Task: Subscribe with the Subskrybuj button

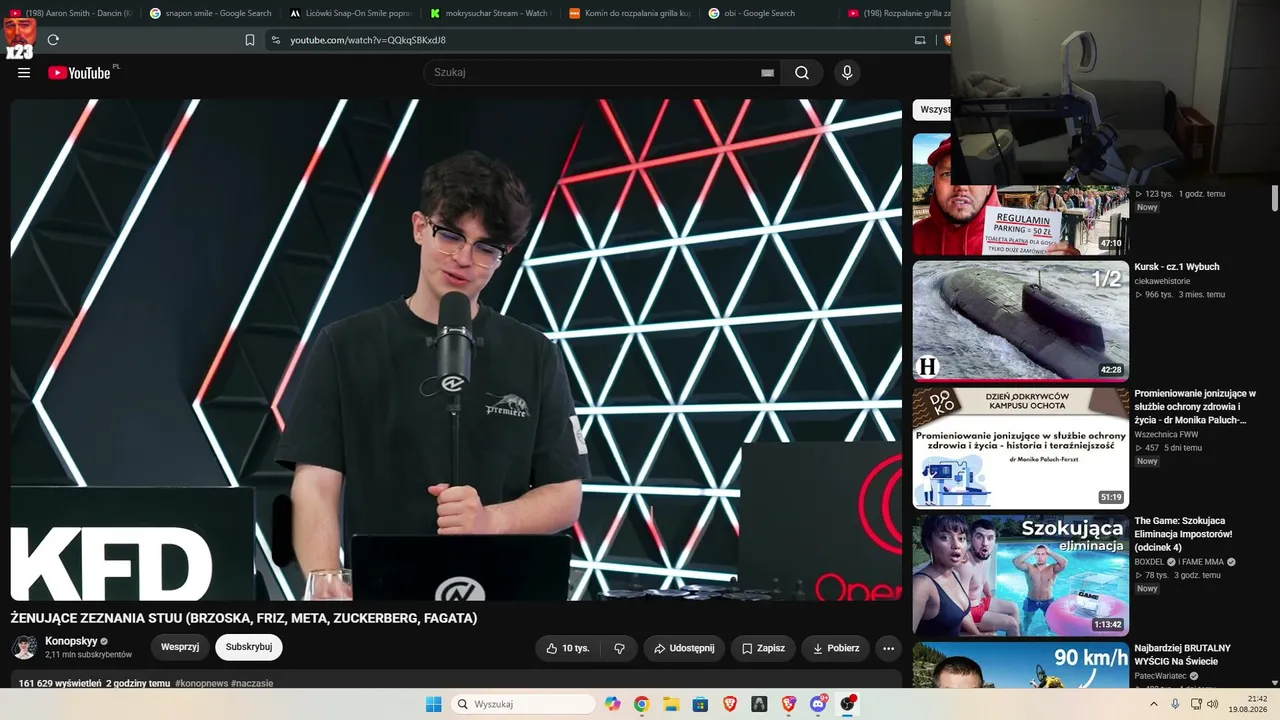Action: coord(249,647)
